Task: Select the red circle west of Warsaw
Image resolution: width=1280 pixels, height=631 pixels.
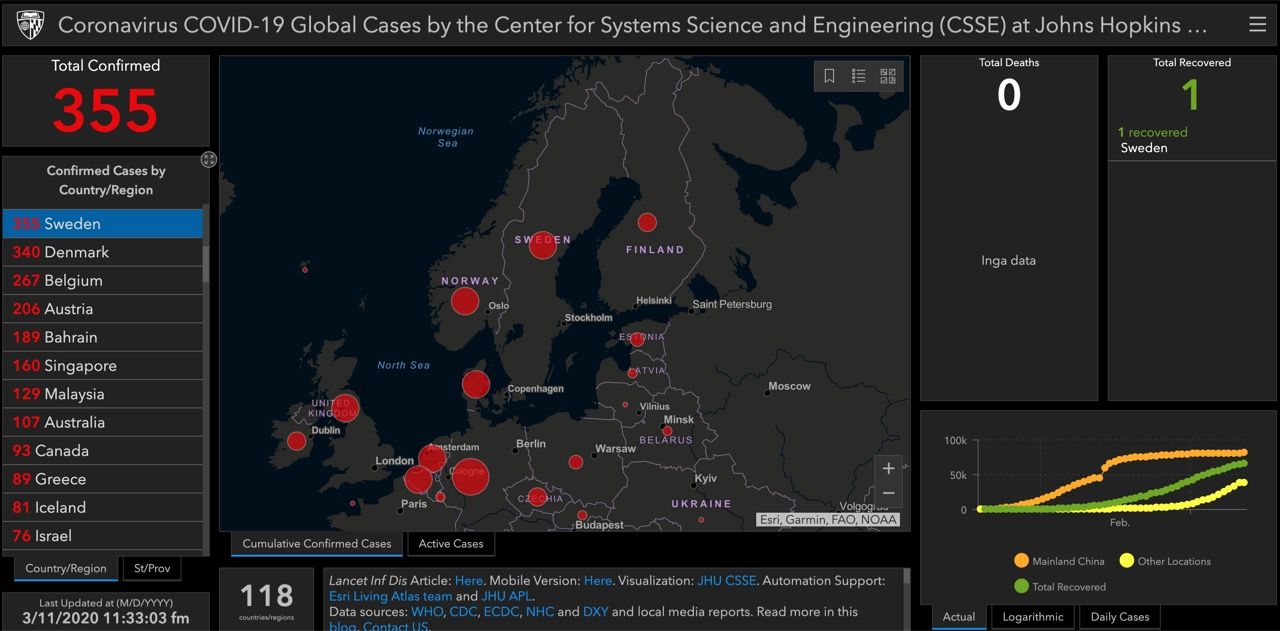Action: point(576,462)
